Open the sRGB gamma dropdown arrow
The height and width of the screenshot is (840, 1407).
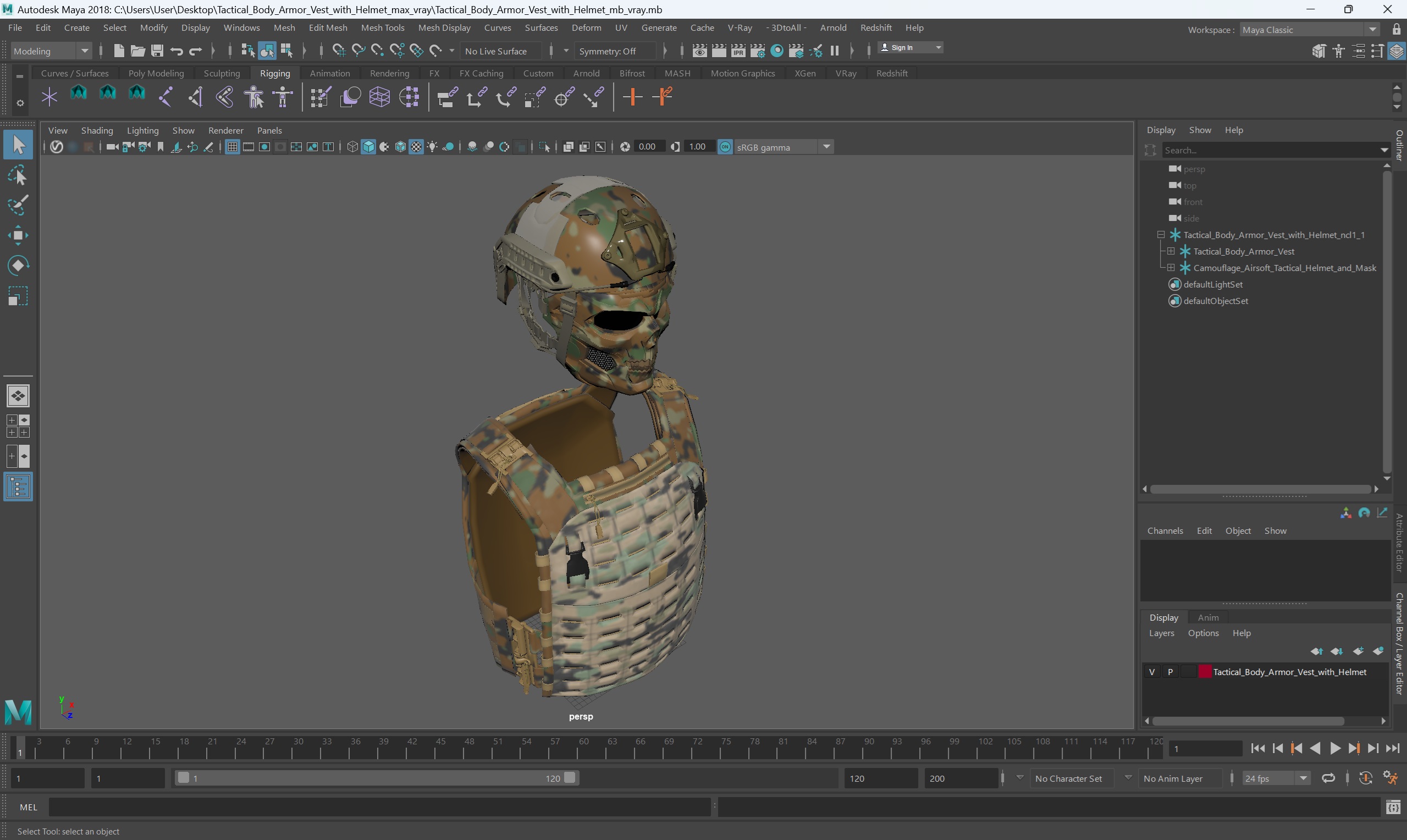pyautogui.click(x=826, y=147)
